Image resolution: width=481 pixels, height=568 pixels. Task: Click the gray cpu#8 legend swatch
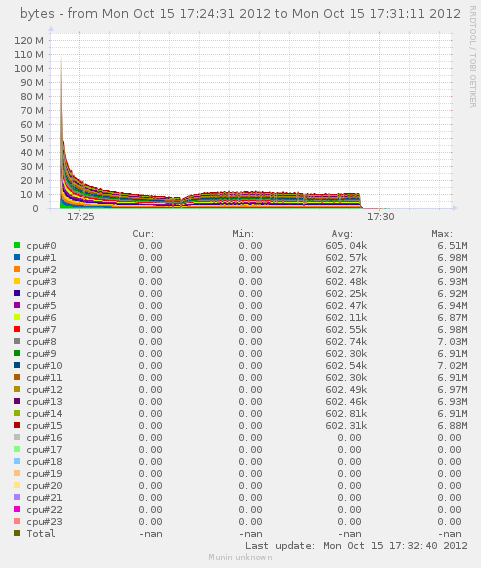[17, 341]
